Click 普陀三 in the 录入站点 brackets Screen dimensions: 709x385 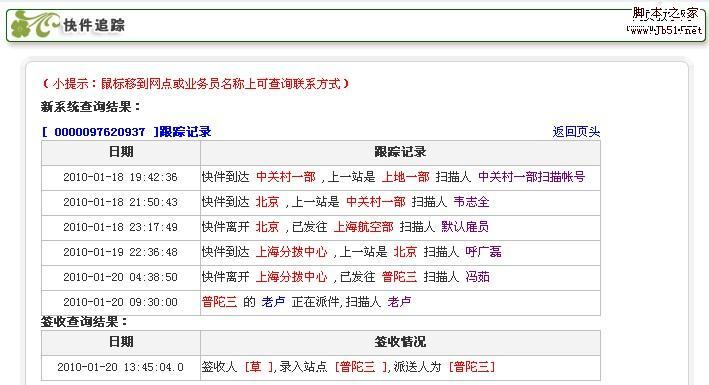[x=358, y=366]
